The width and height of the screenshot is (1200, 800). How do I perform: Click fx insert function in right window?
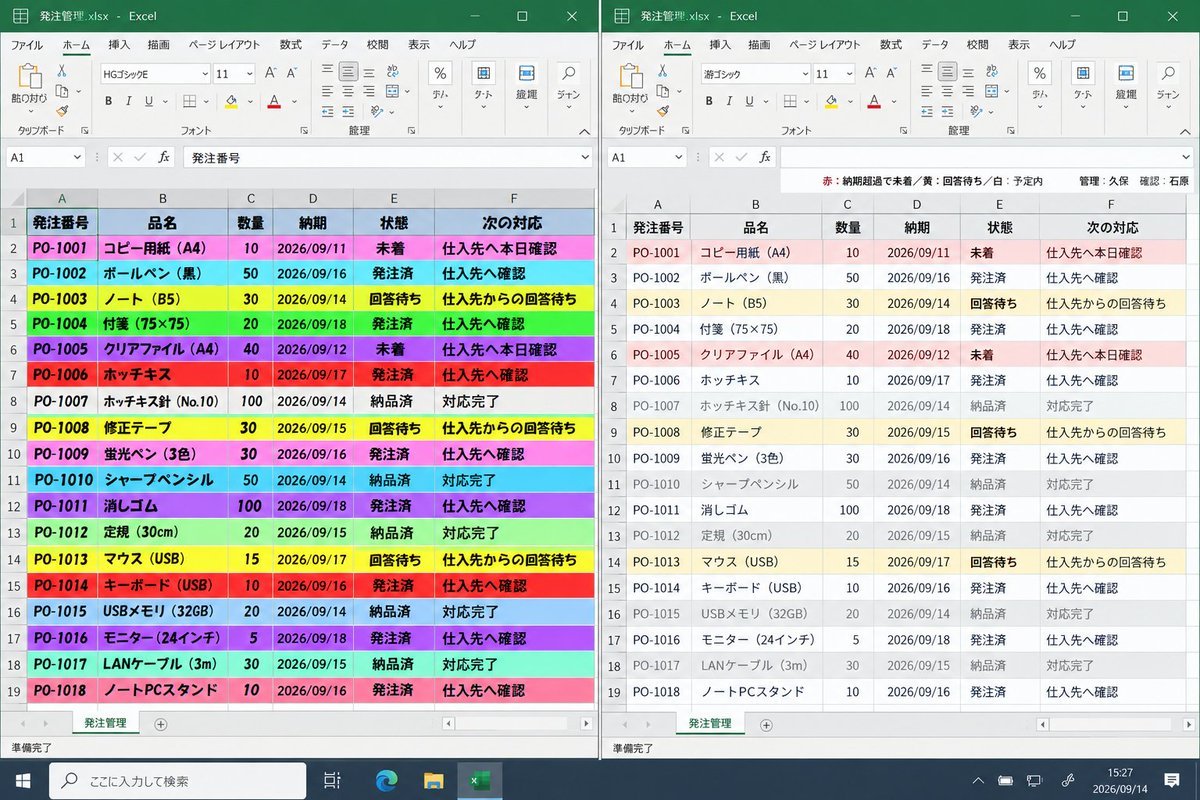tap(764, 157)
